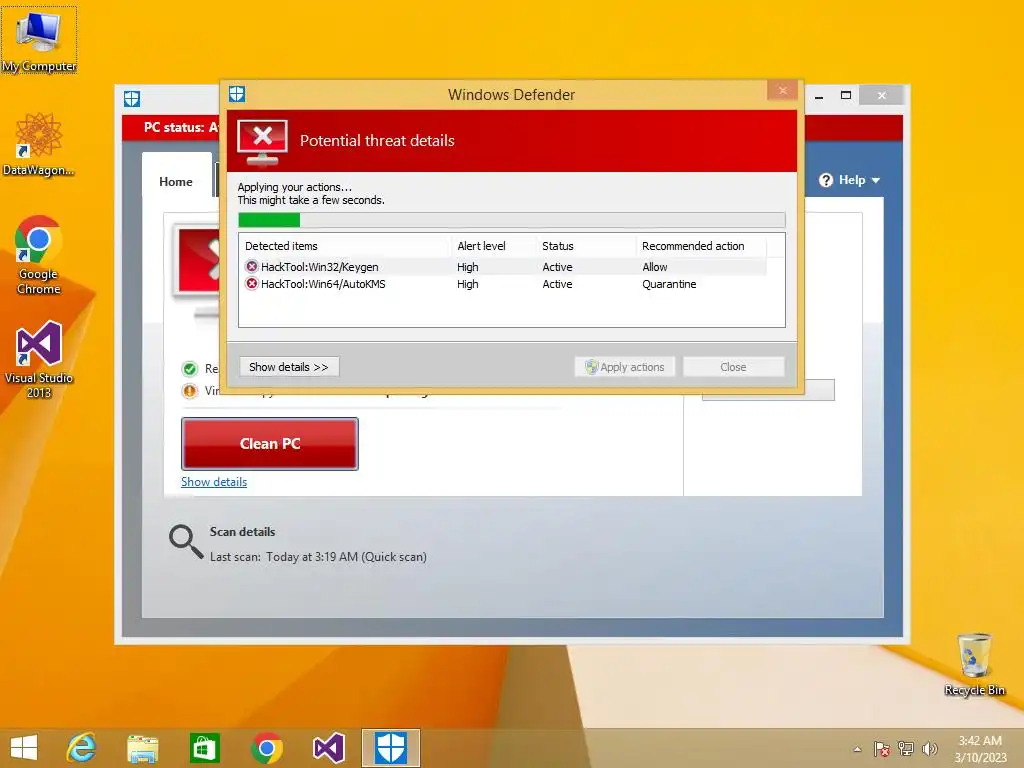Select the HackTool:Win32/Keygen row
This screenshot has width=1024, height=768.
click(x=502, y=266)
